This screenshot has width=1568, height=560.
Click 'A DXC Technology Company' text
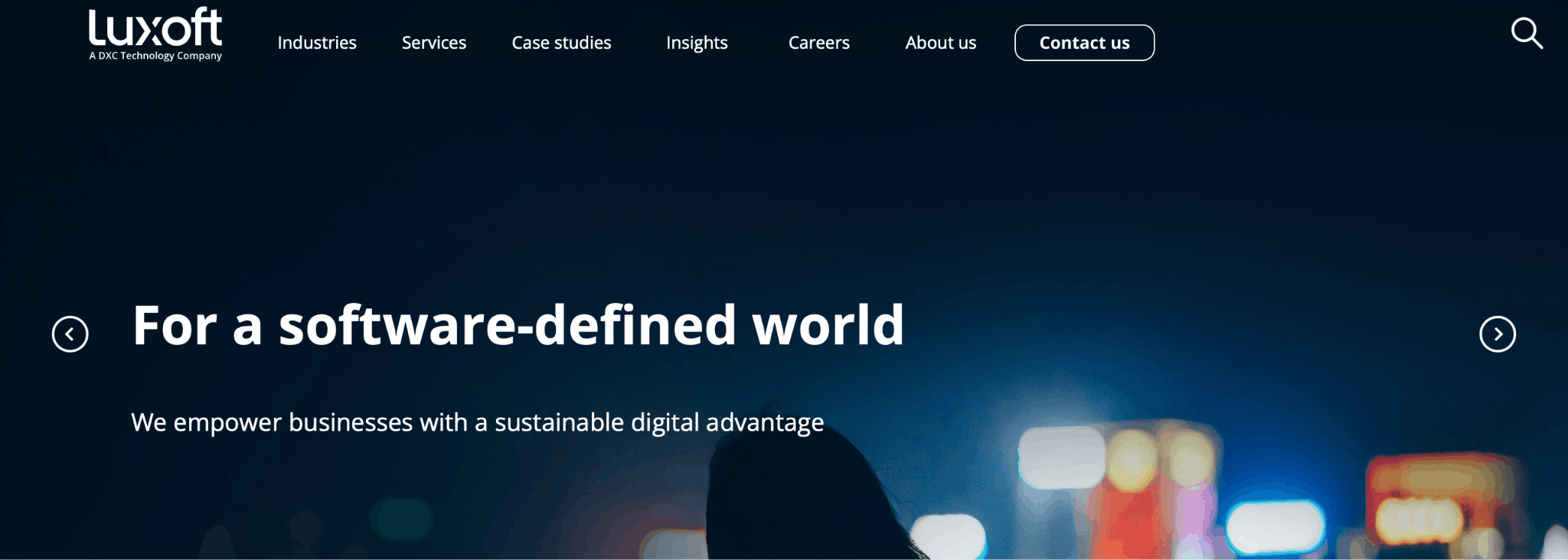[155, 56]
